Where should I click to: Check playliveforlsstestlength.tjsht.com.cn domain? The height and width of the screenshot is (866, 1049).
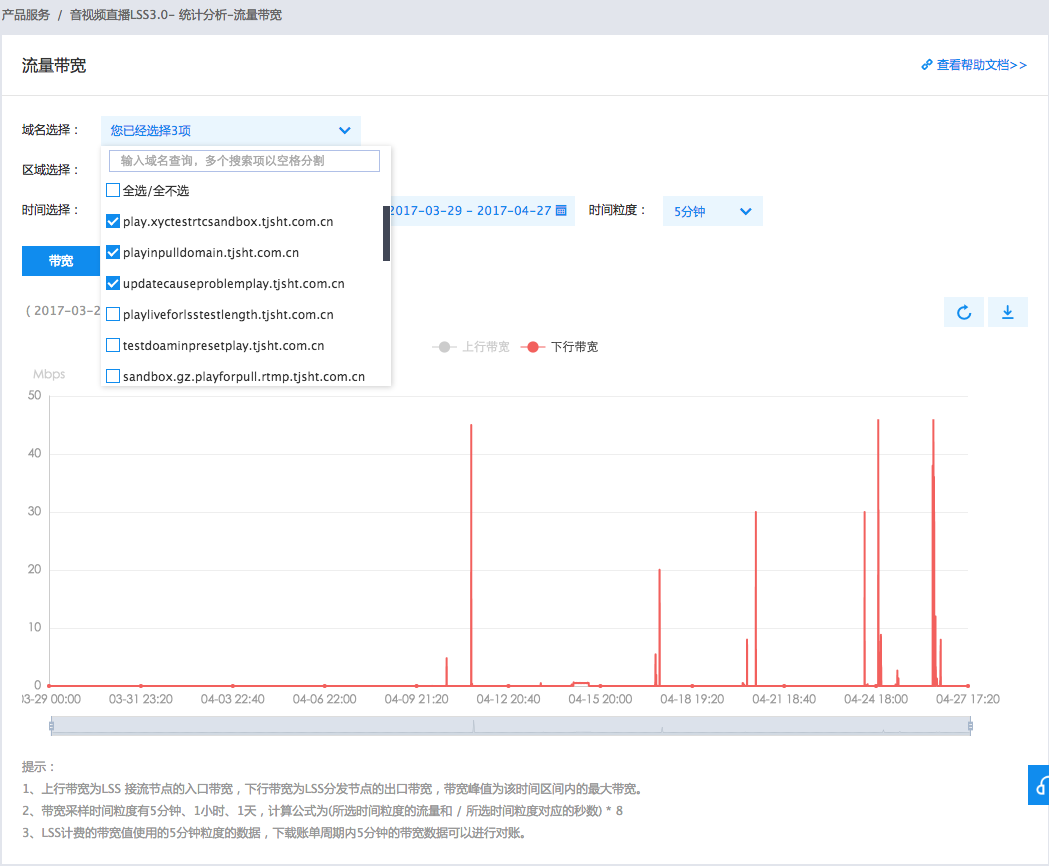point(113,315)
